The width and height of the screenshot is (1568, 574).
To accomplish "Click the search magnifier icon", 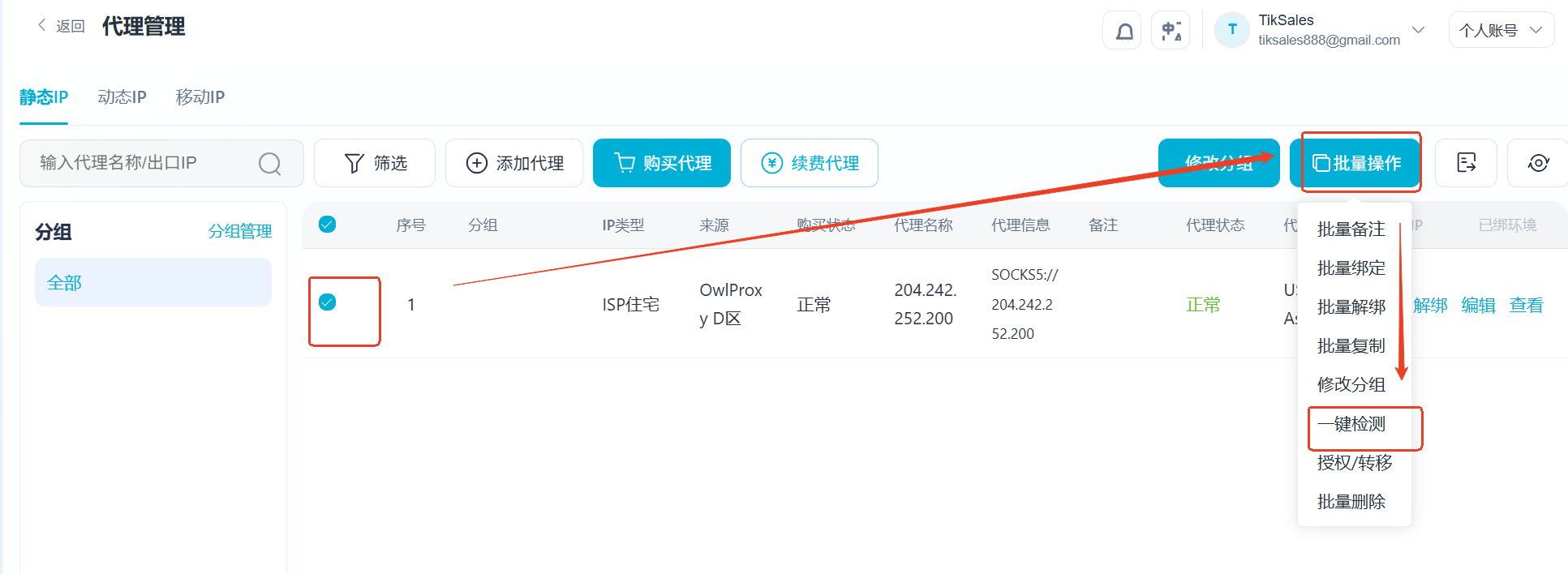I will pyautogui.click(x=270, y=164).
